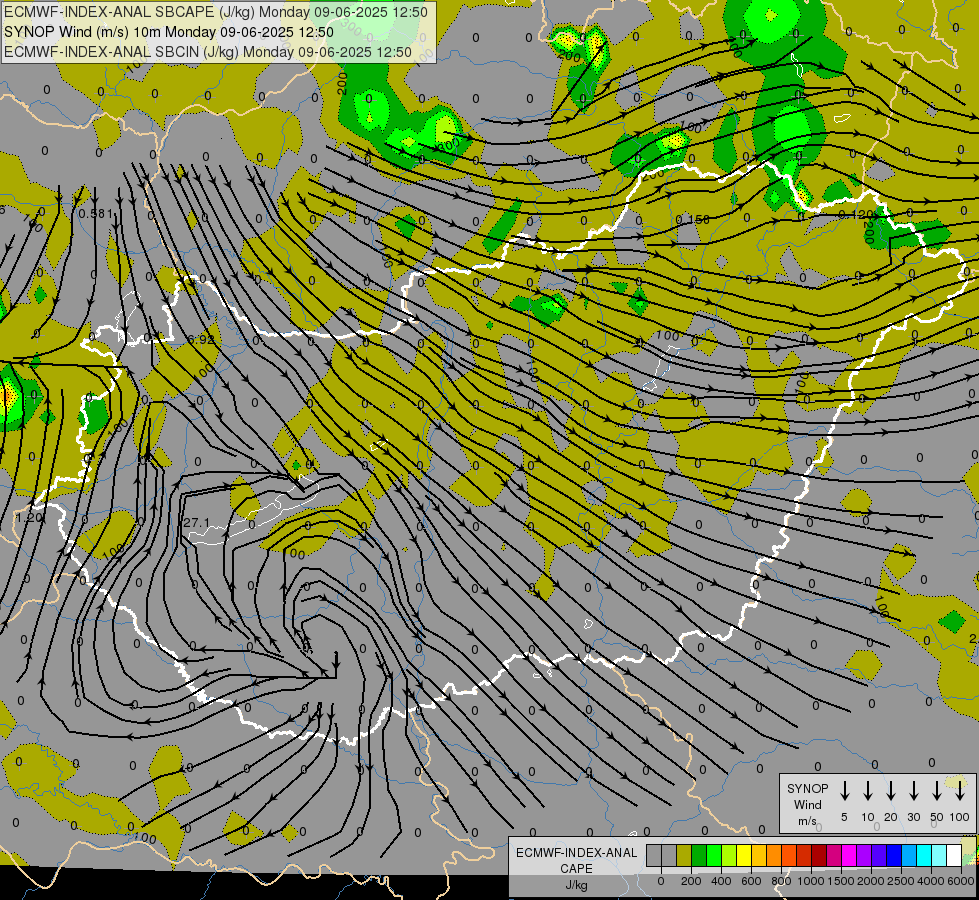Click the 5 m/s wind arrow in legend
This screenshot has width=979, height=900.
[844, 790]
